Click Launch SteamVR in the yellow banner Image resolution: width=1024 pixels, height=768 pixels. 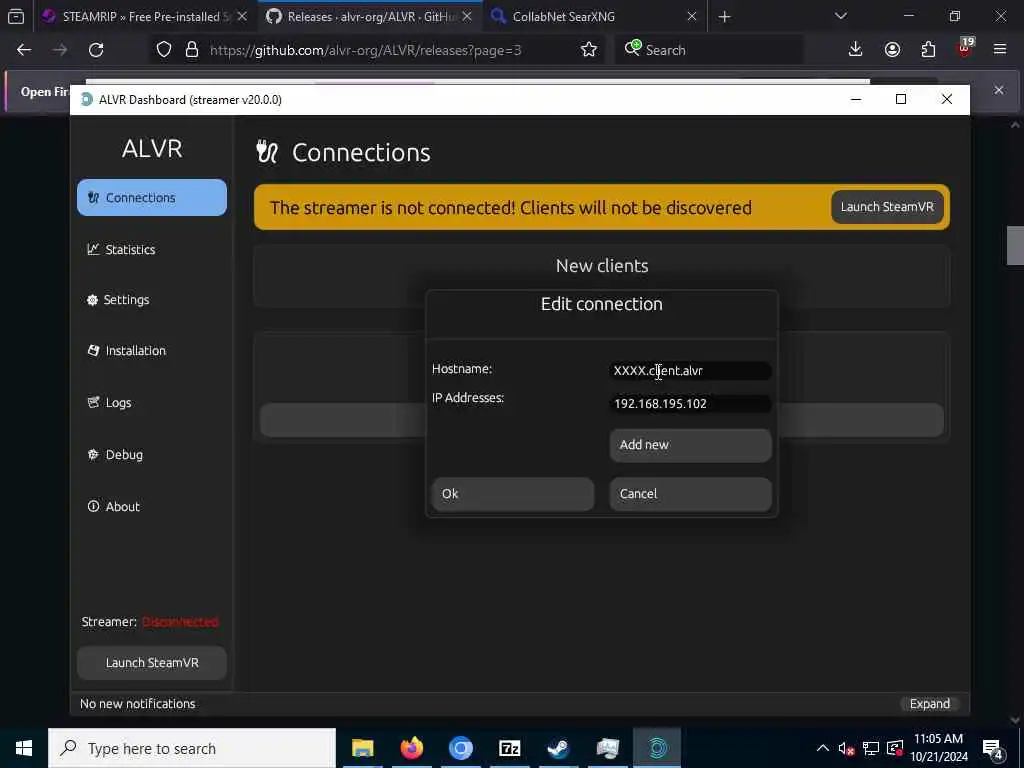point(887,207)
